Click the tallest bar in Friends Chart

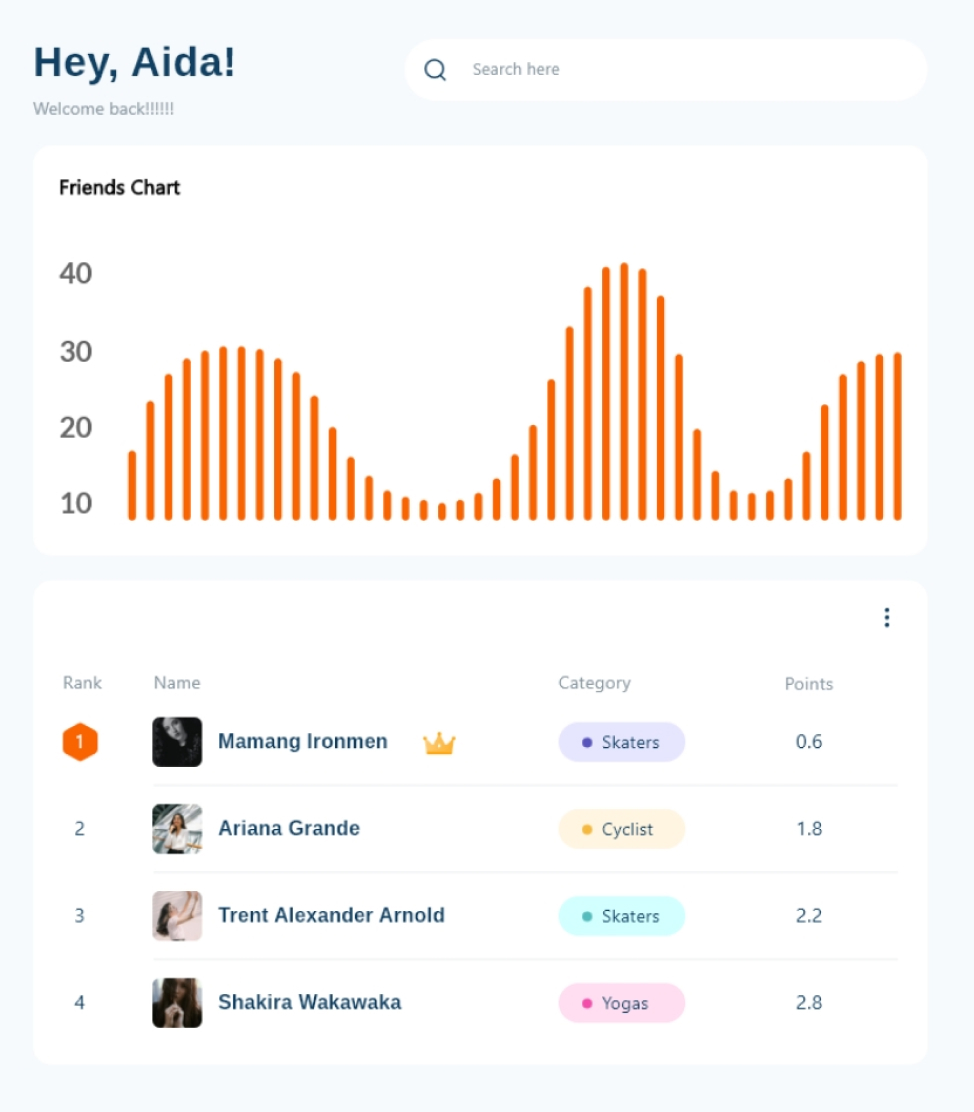tap(624, 392)
